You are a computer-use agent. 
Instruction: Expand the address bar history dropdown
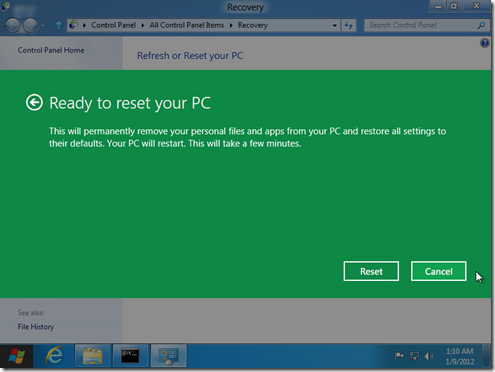(334, 25)
